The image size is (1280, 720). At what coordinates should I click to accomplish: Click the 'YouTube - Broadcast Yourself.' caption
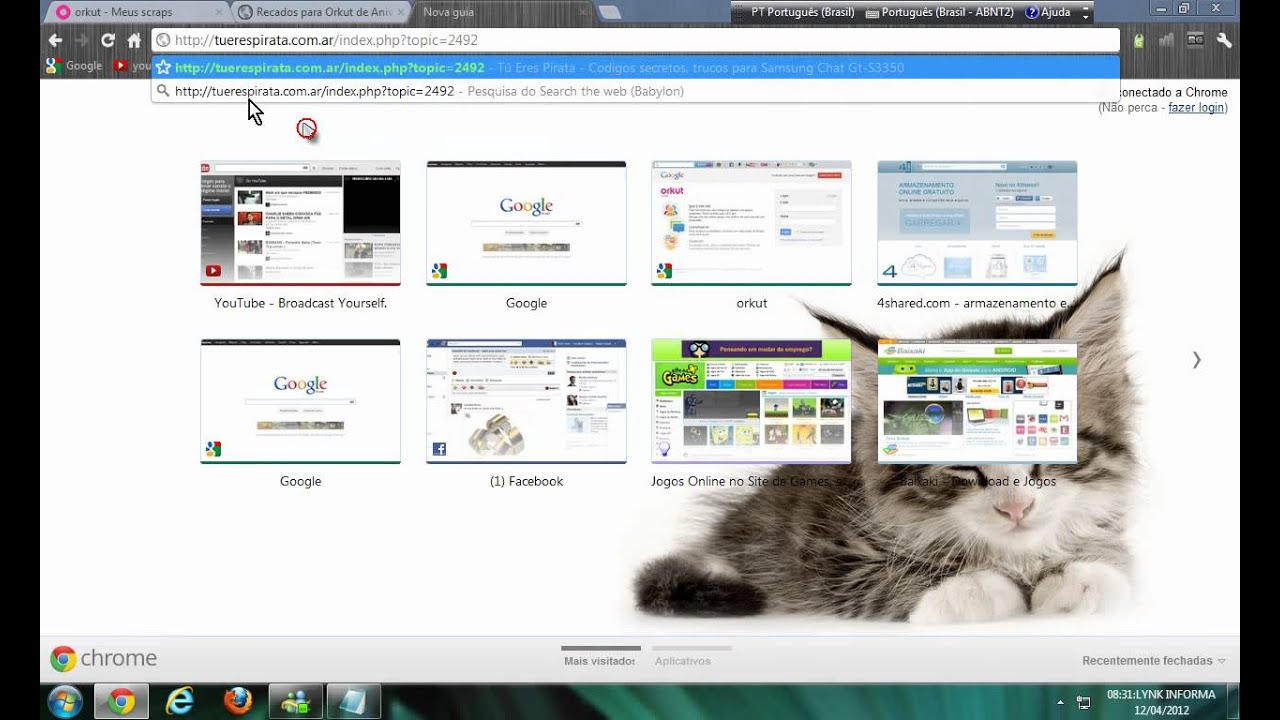coord(300,303)
